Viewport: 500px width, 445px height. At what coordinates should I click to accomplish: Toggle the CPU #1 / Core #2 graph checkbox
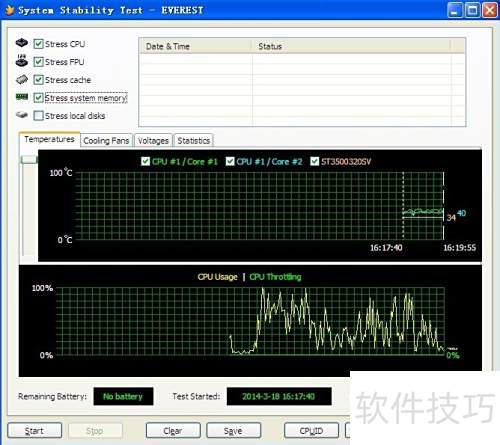click(x=230, y=161)
